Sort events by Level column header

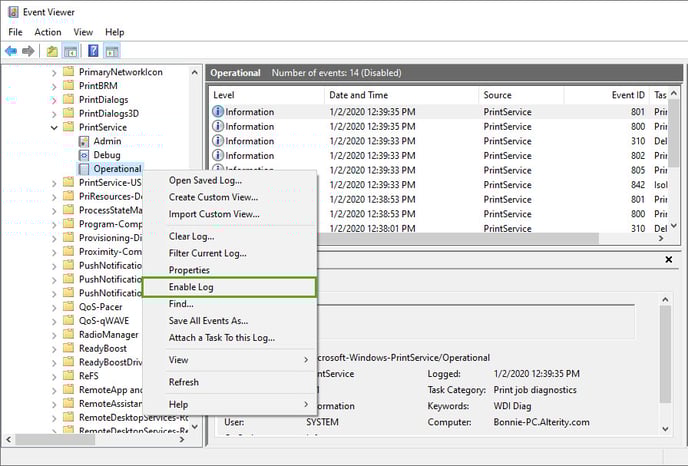pyautogui.click(x=267, y=95)
